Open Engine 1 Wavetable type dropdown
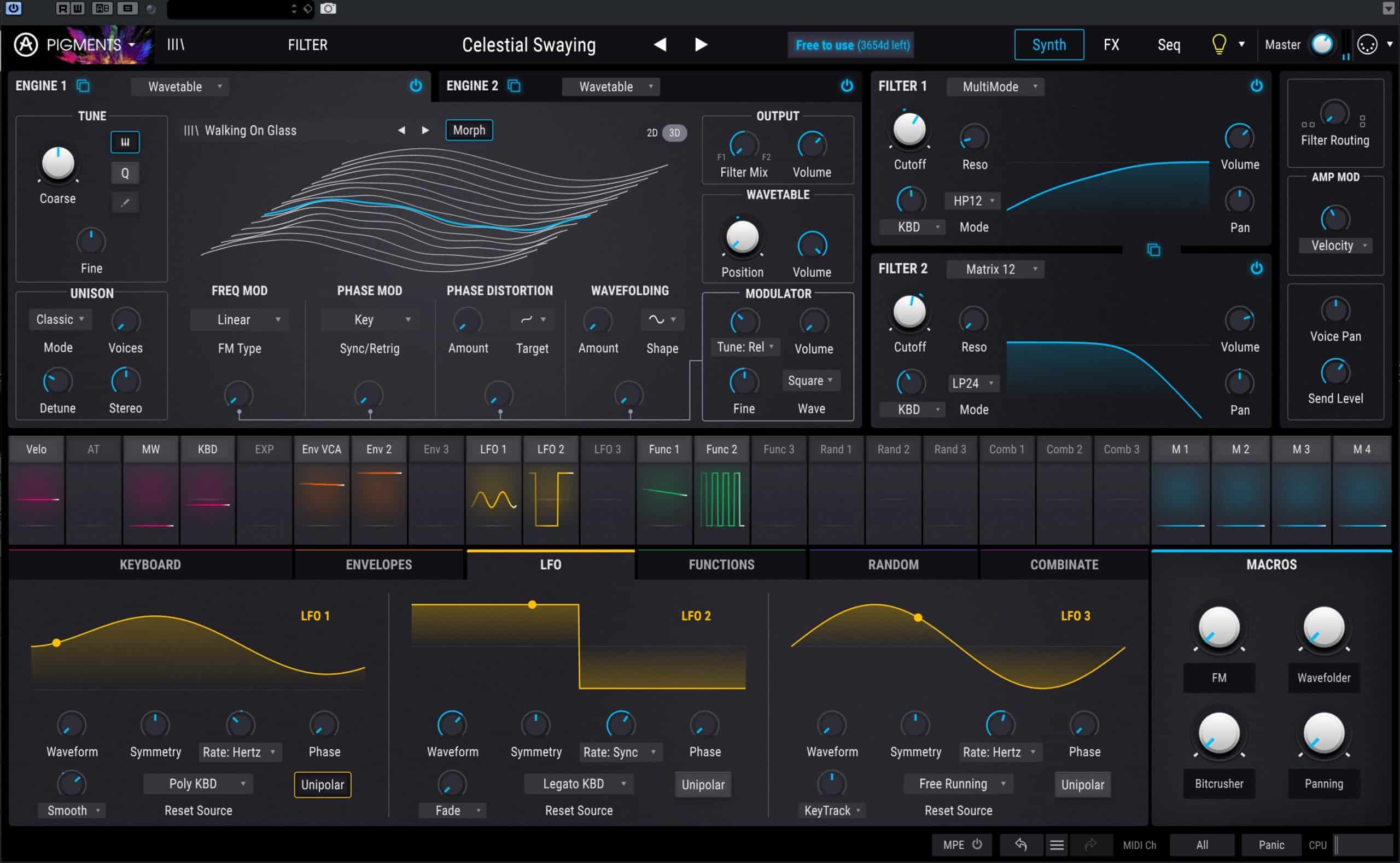Viewport: 1400px width, 863px height. pos(181,87)
